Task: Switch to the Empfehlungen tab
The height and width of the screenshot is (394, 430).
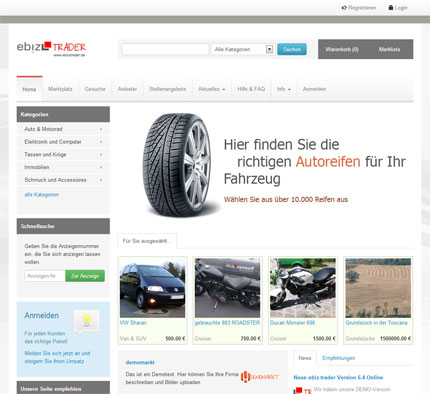Action: point(338,358)
